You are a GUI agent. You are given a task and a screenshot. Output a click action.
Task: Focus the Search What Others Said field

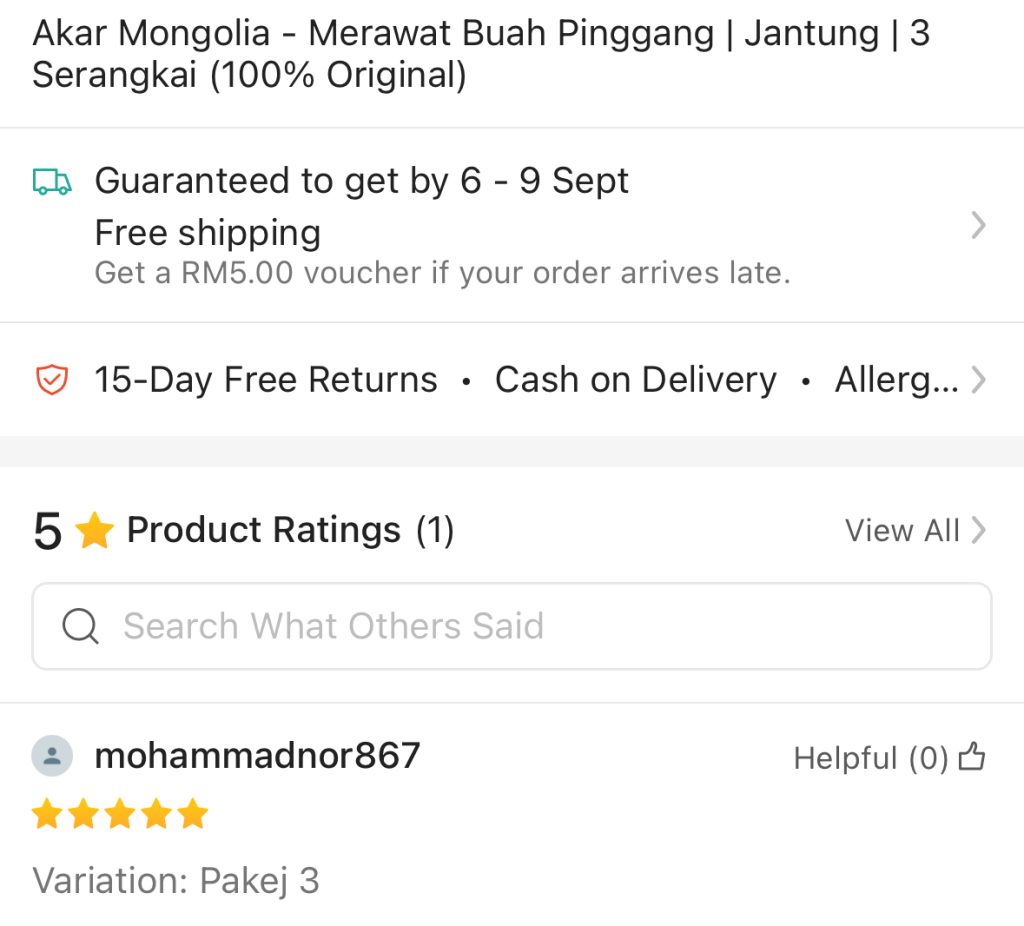coord(512,626)
